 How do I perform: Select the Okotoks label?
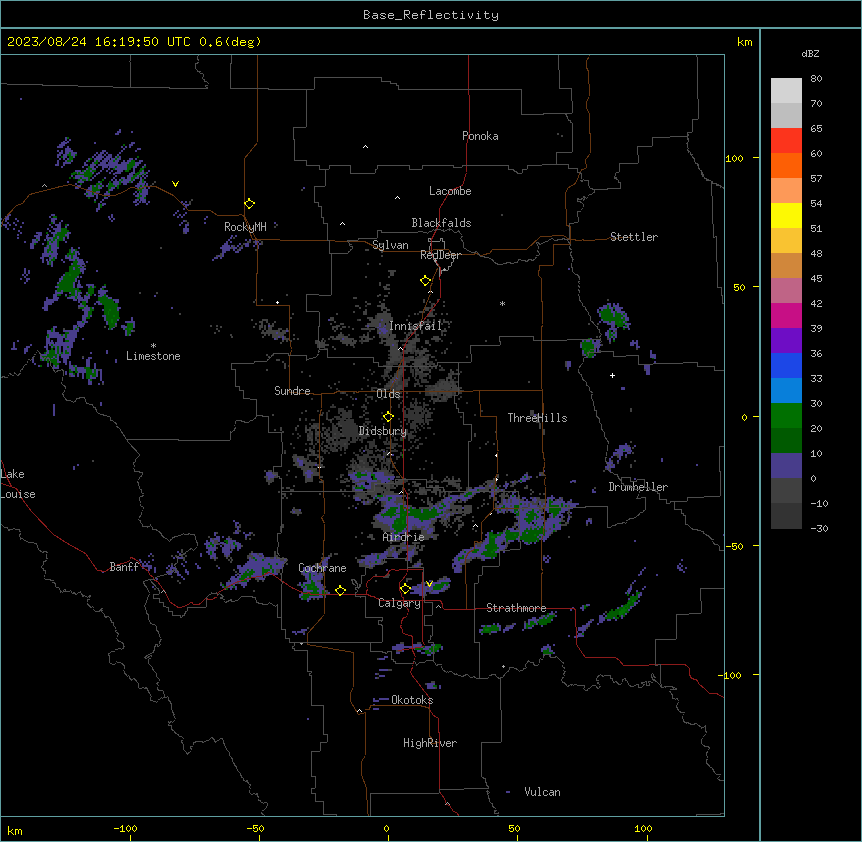pos(412,700)
